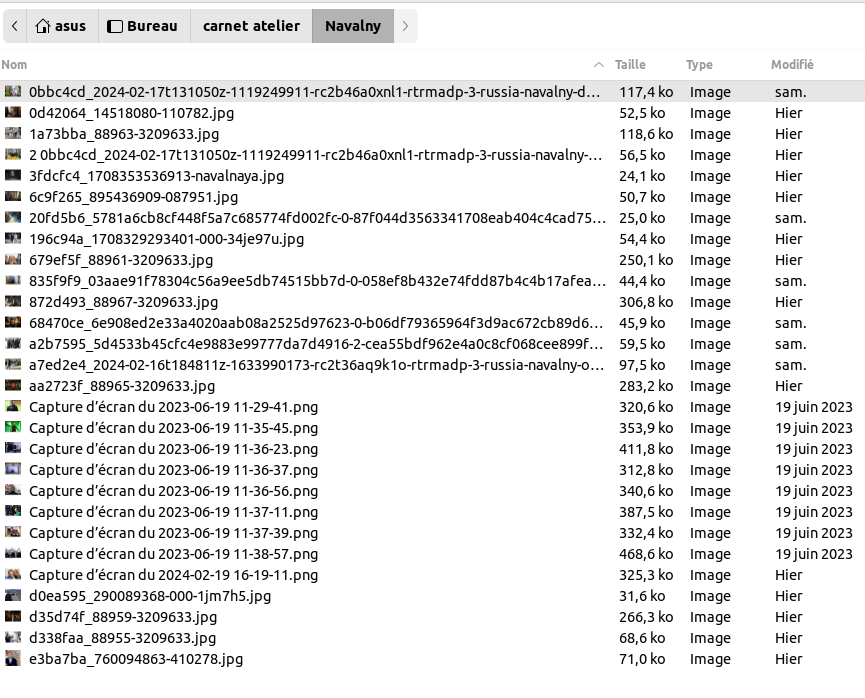Click the 97,5 ko size value
The image size is (865, 698).
click(x=642, y=365)
